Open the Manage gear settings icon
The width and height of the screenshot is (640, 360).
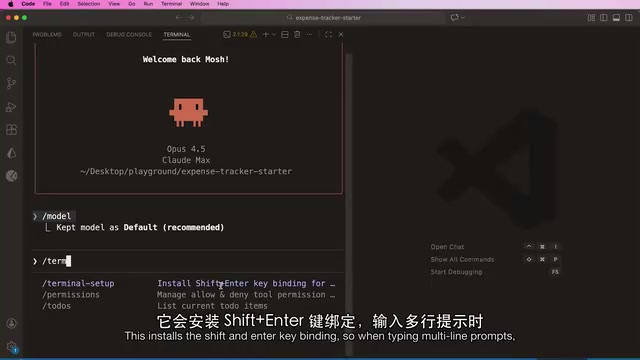[x=11, y=347]
